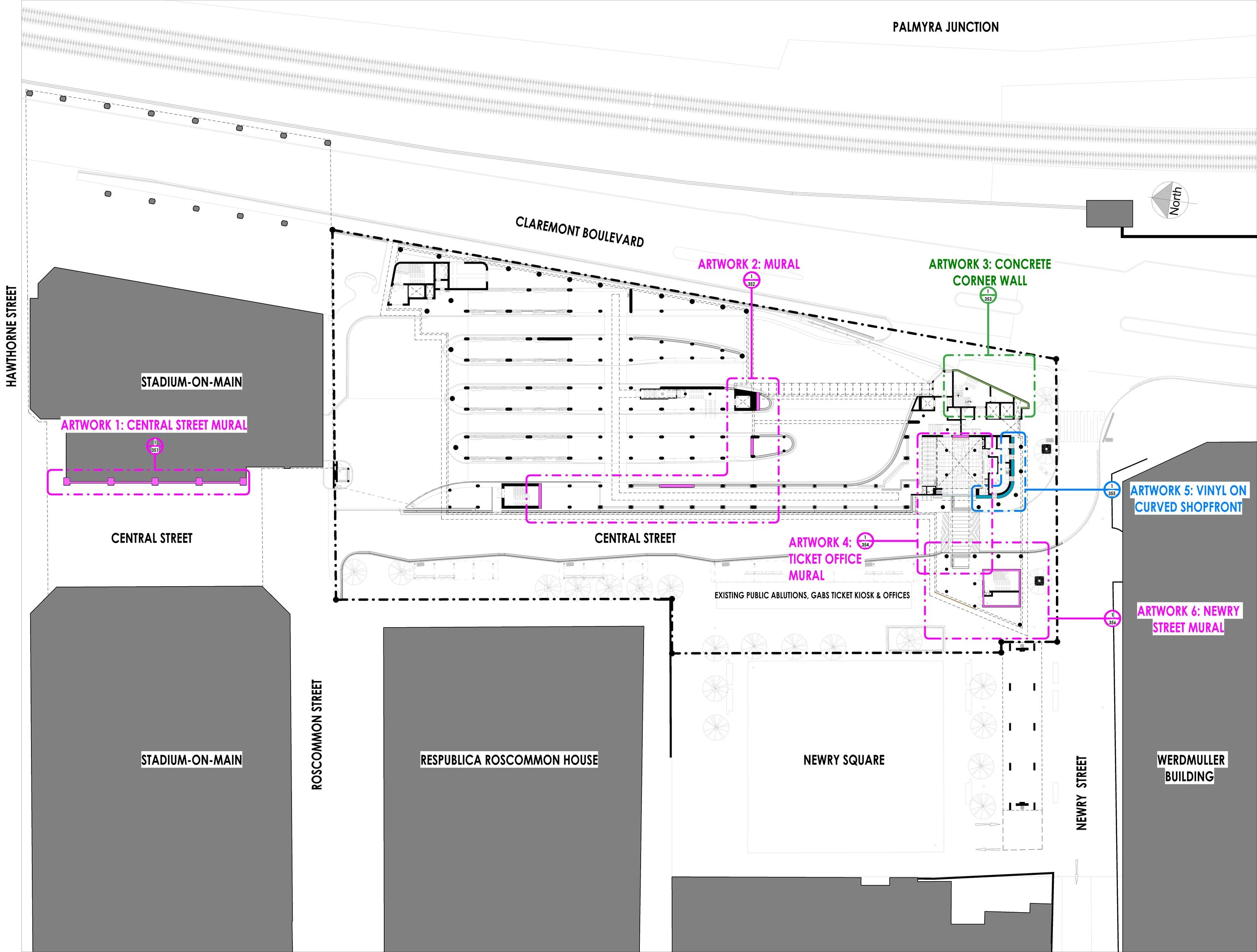Click the 351 reference marker circle

[155, 446]
